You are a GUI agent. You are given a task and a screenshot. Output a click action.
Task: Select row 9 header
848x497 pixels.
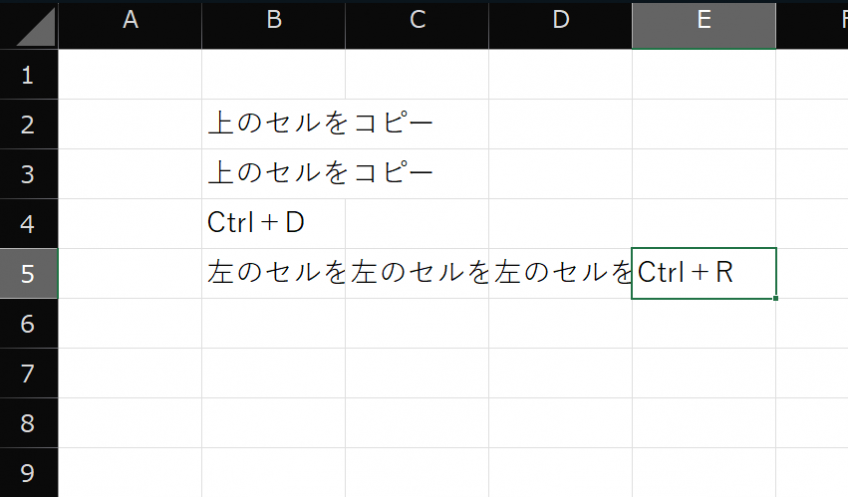tap(28, 472)
